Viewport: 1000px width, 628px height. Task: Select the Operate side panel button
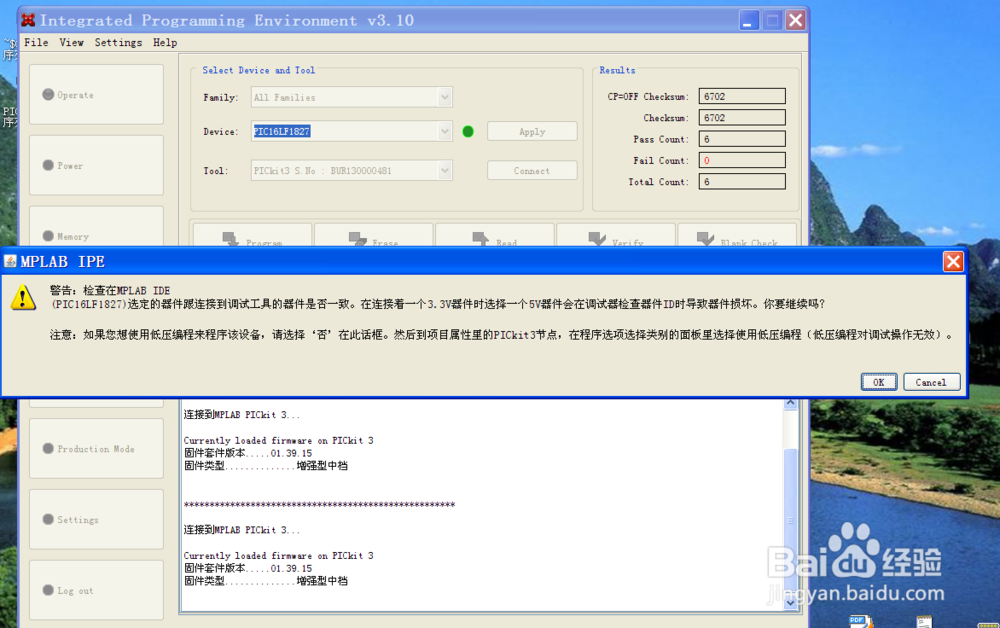[96, 94]
